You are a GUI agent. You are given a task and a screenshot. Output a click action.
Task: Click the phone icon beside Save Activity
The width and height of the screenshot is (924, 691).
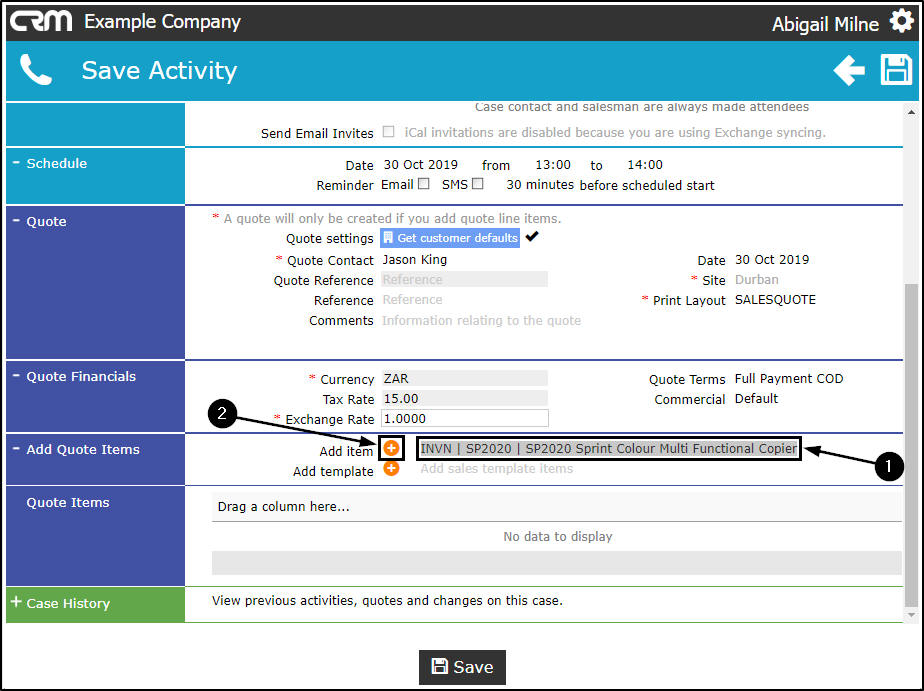point(35,70)
